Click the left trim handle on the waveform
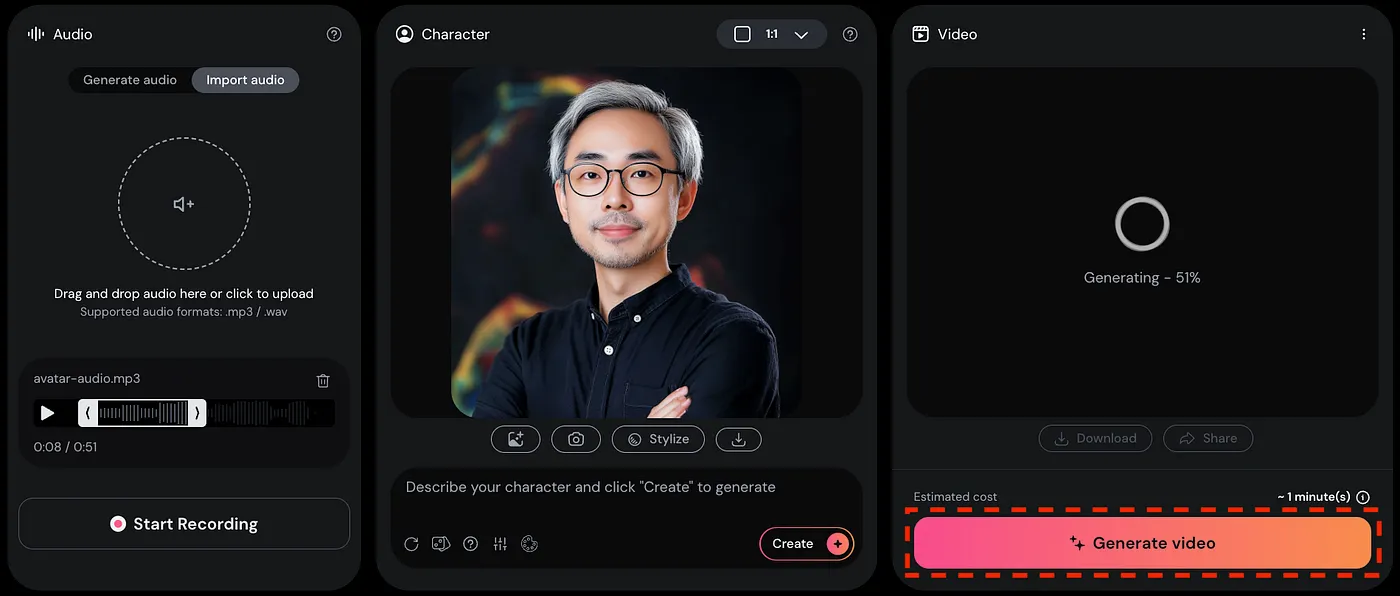 pyautogui.click(x=88, y=413)
